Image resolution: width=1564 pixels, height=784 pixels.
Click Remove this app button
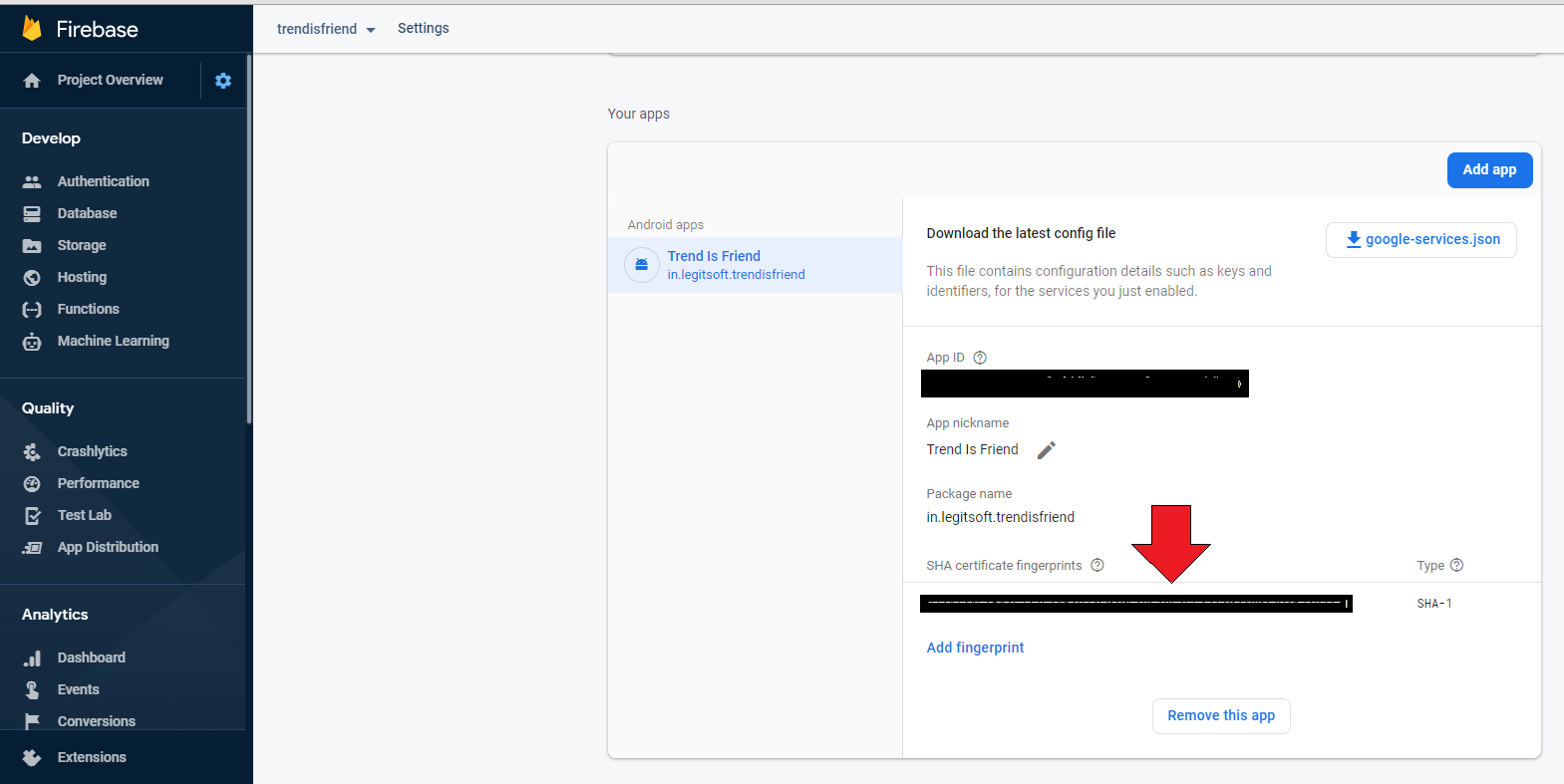tap(1221, 716)
